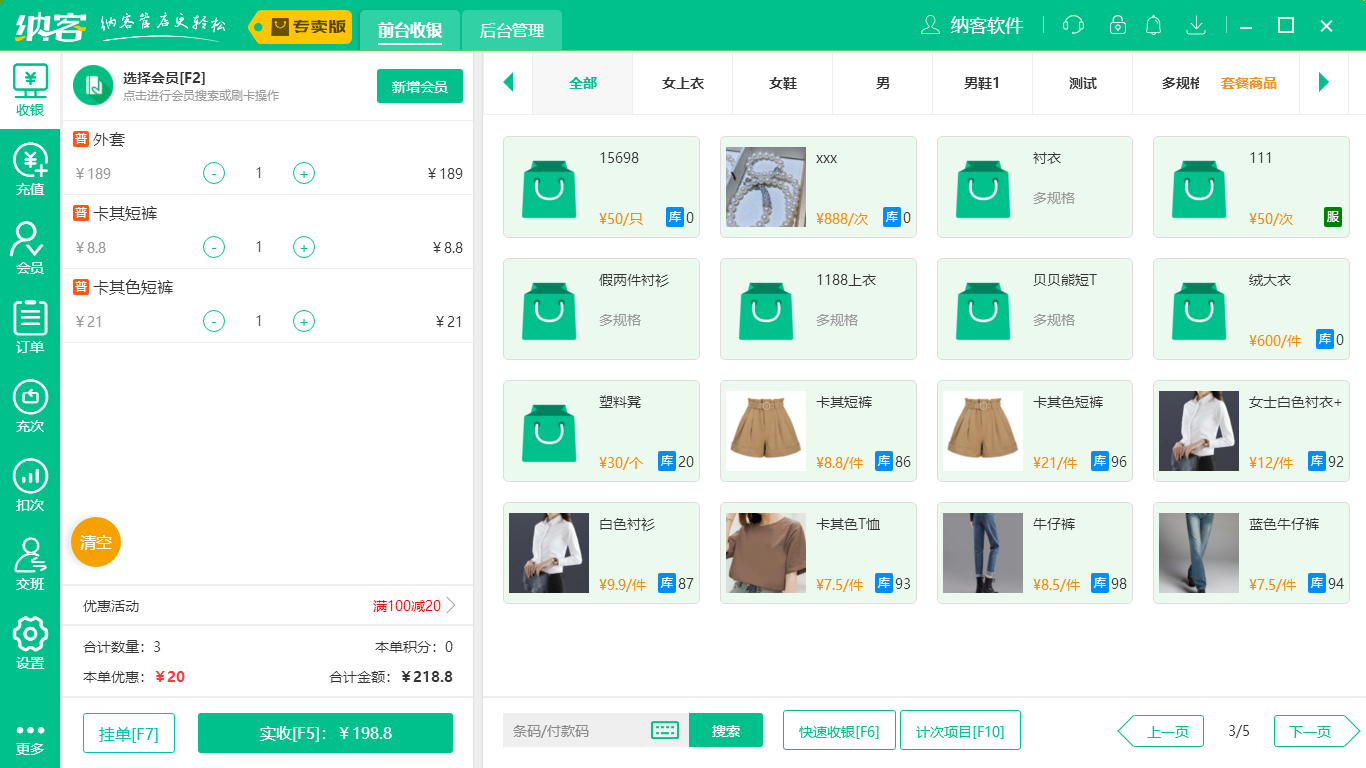The image size is (1366, 768).
Task: Switch to the 后台管理 tab
Action: (x=510, y=31)
